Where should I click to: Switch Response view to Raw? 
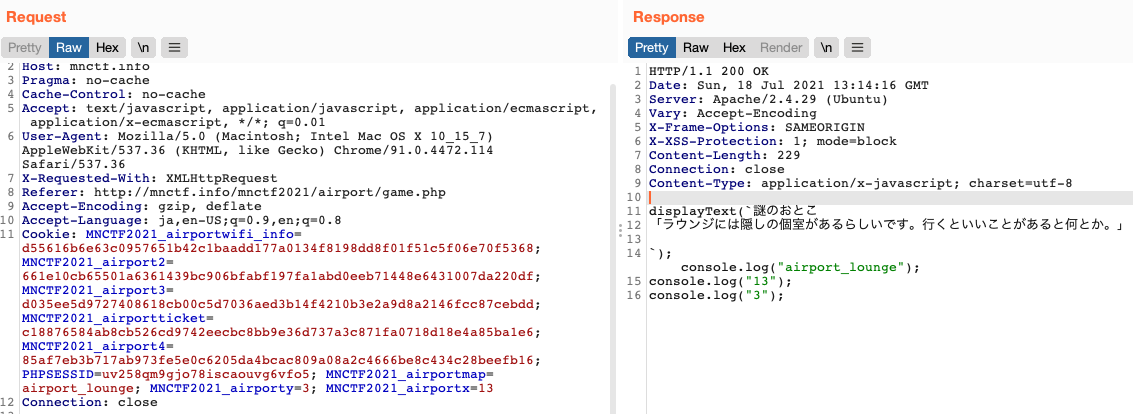pos(696,48)
